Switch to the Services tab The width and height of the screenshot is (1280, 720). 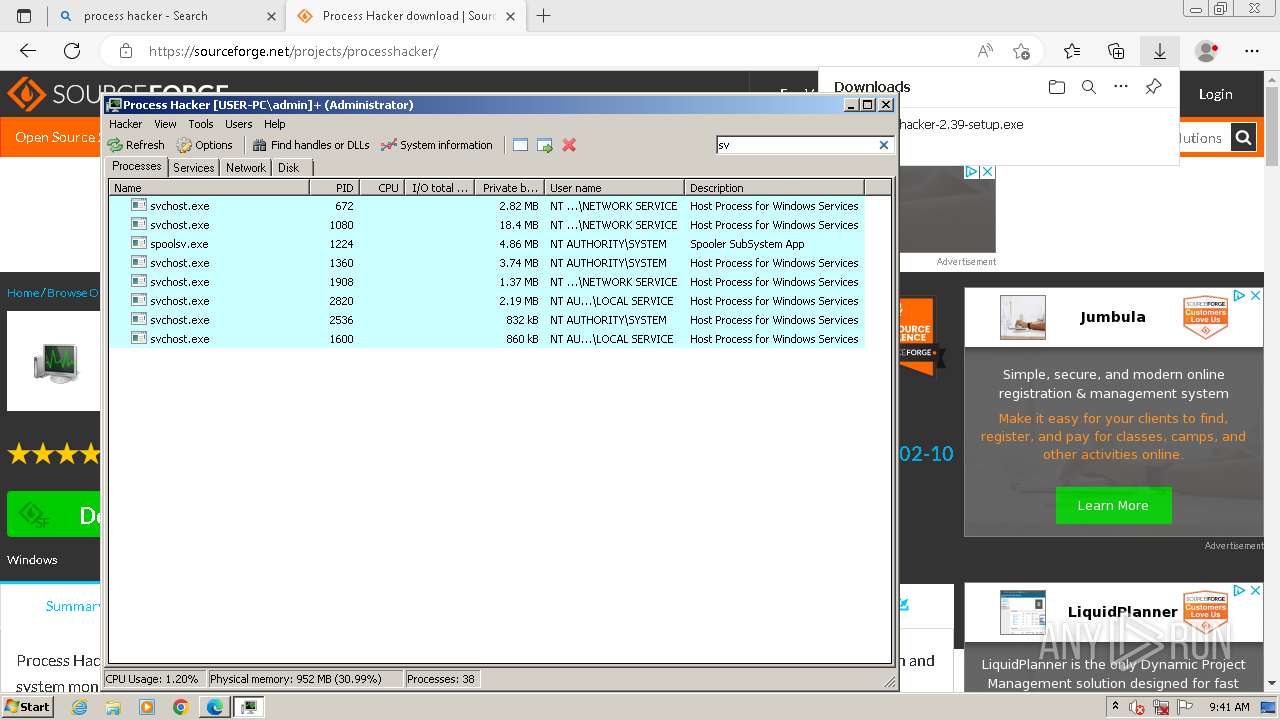194,168
